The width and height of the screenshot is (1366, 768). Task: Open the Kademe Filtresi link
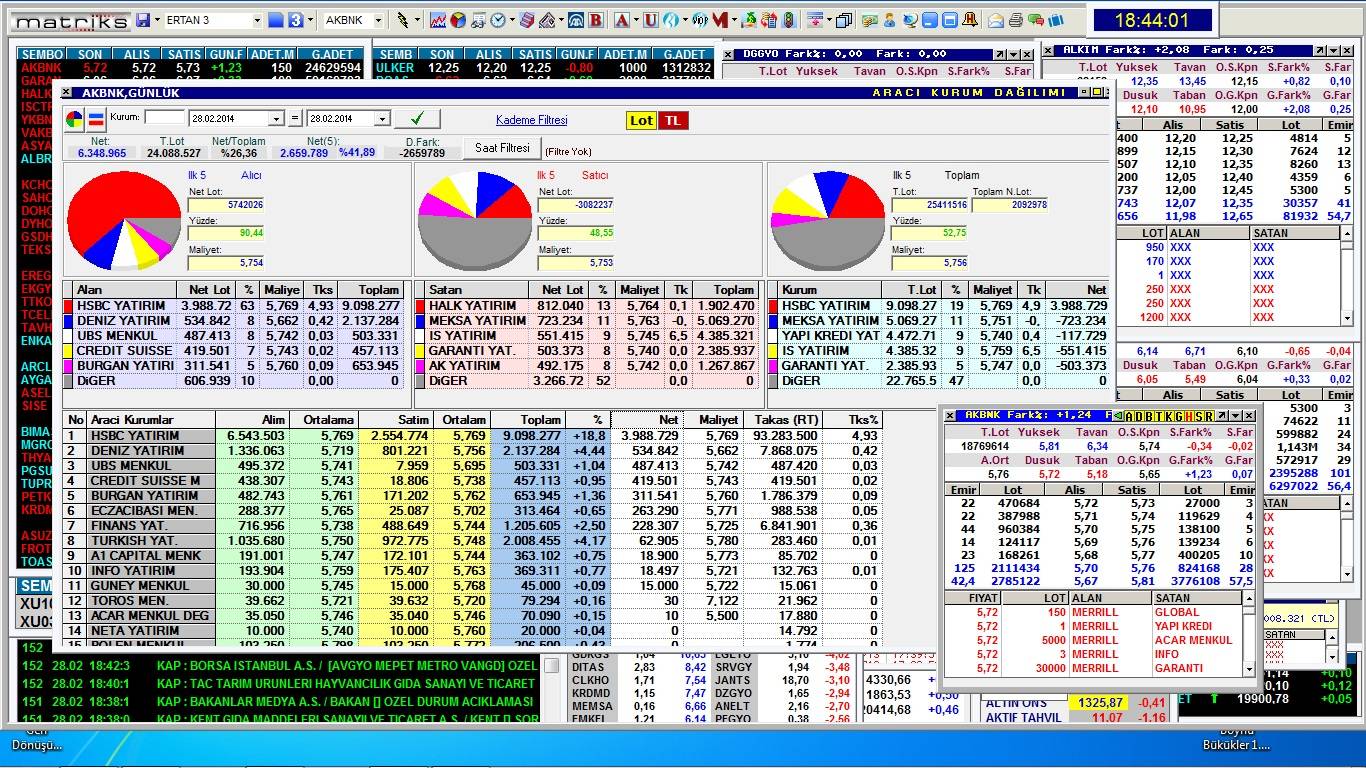tap(531, 120)
